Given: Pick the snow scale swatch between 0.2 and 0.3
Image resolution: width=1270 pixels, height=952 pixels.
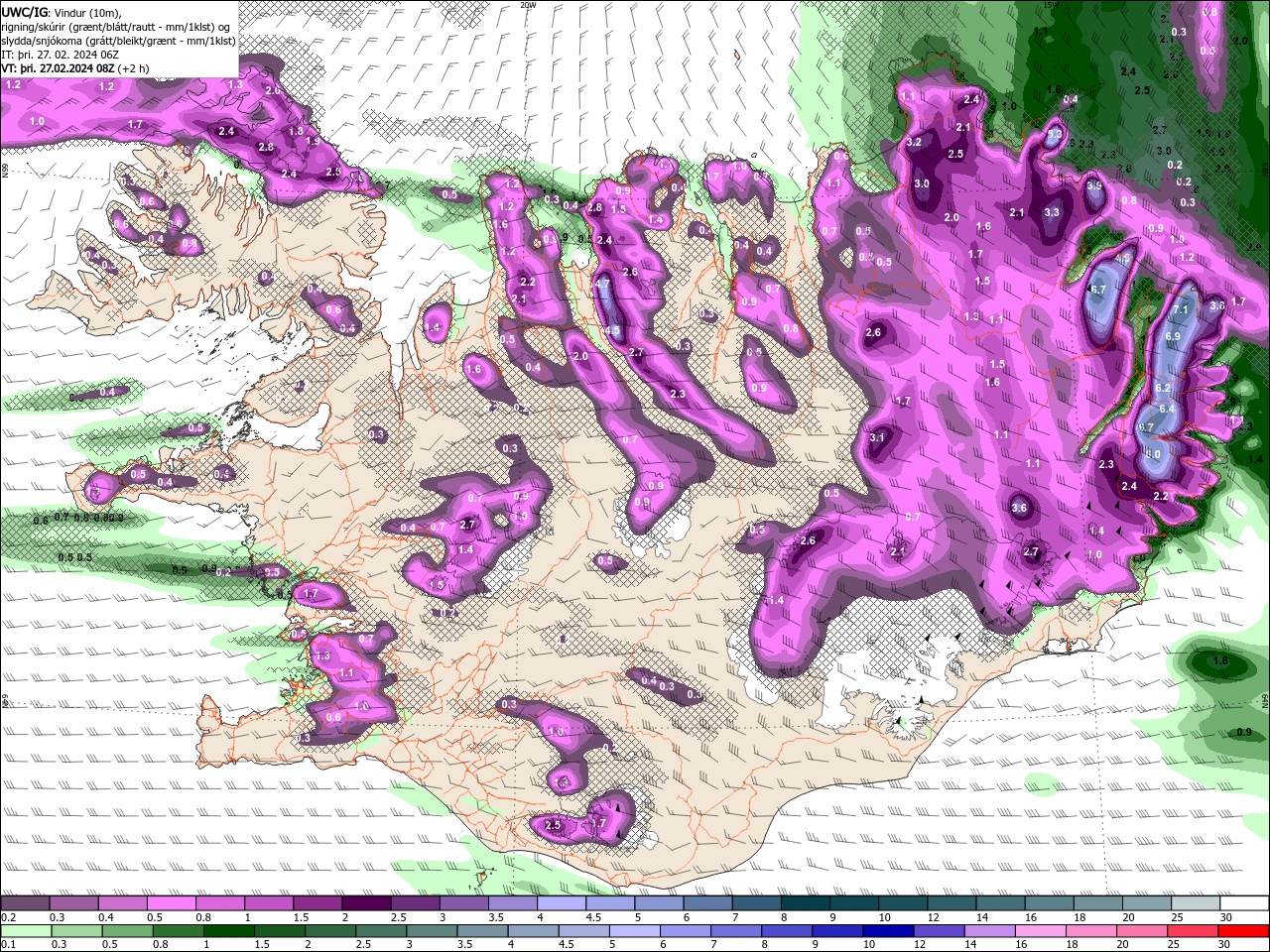Looking at the screenshot, I should pyautogui.click(x=25, y=903).
